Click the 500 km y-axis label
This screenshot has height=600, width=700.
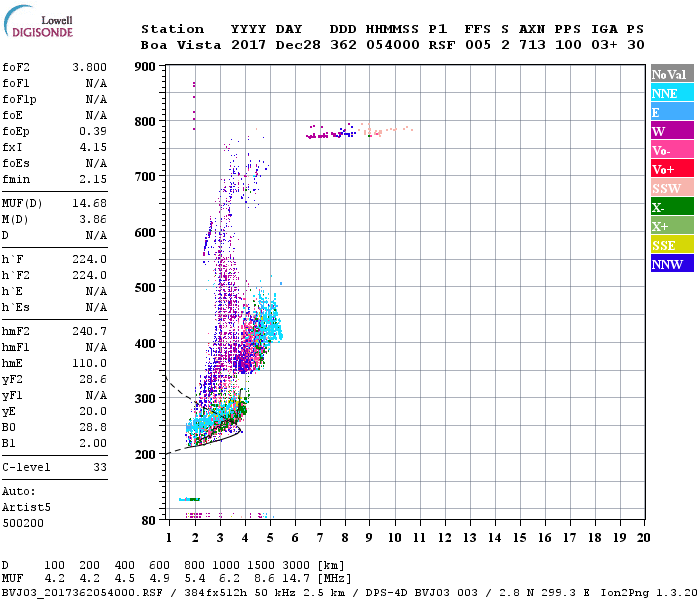click(145, 288)
